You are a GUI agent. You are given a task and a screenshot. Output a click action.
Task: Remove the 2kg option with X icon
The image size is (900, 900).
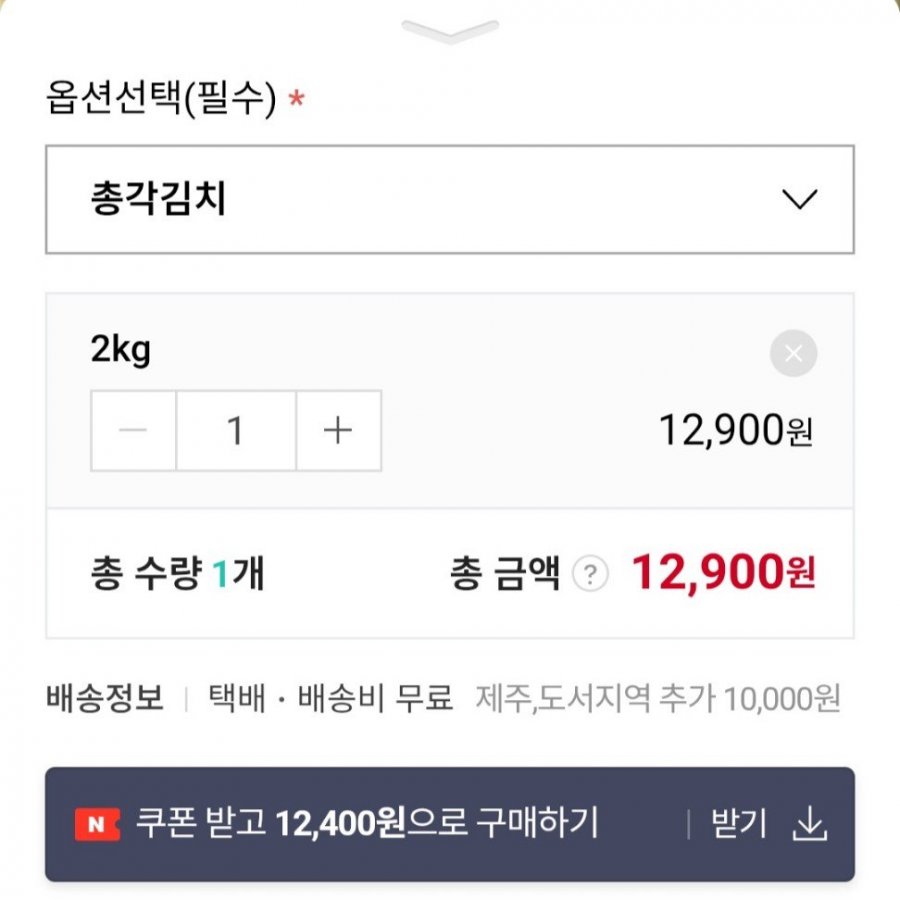point(793,354)
